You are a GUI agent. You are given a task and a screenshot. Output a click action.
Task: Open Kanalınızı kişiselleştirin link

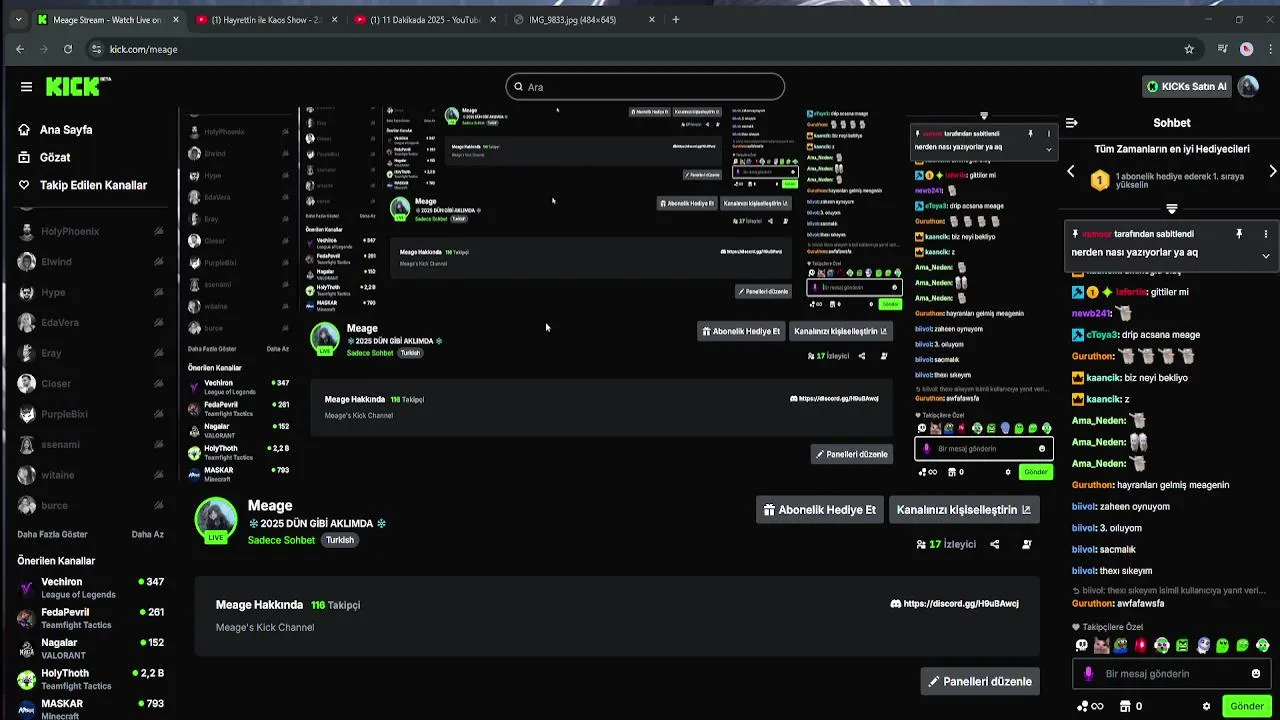964,510
